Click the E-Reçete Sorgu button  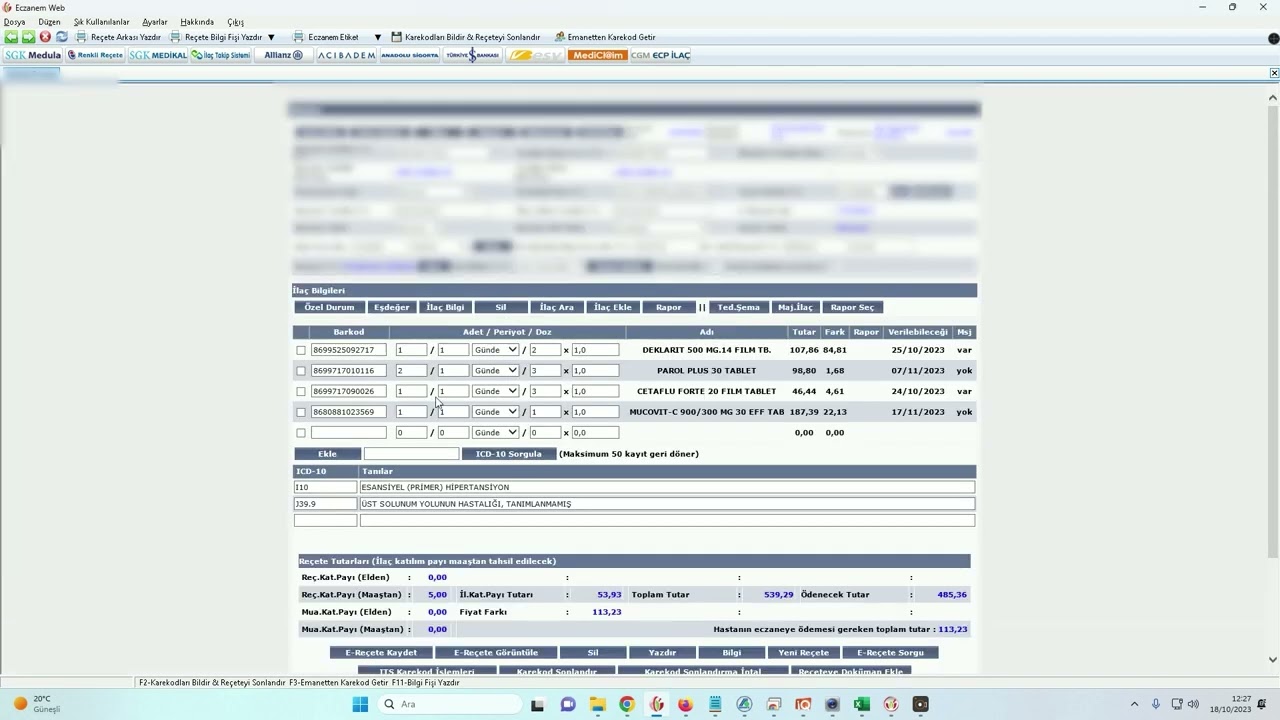[x=890, y=653]
